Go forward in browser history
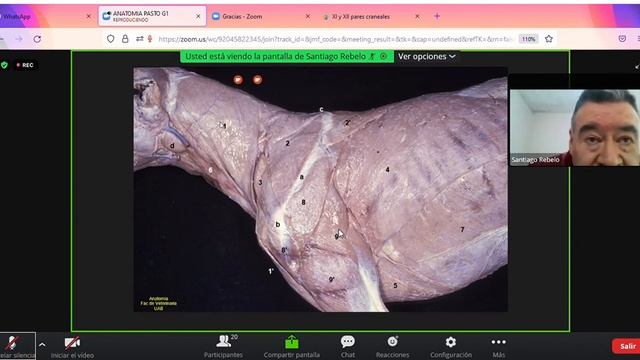The width and height of the screenshot is (640, 360). point(19,39)
